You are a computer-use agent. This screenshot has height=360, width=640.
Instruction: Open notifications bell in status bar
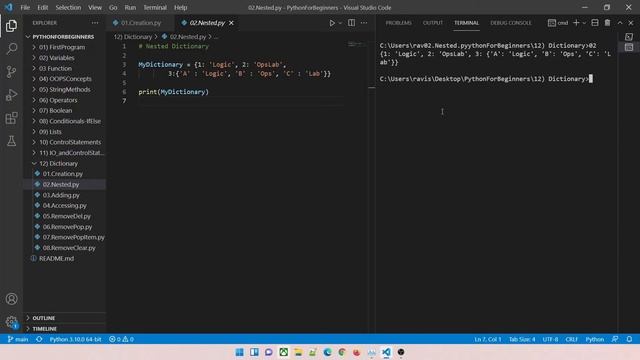(x=629, y=339)
